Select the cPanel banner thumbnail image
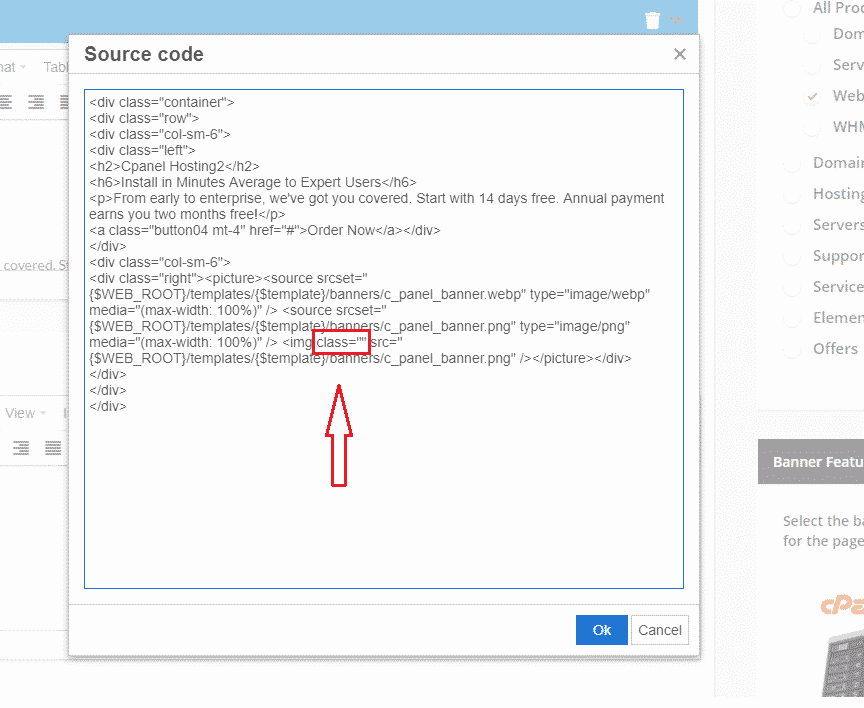 pyautogui.click(x=838, y=650)
